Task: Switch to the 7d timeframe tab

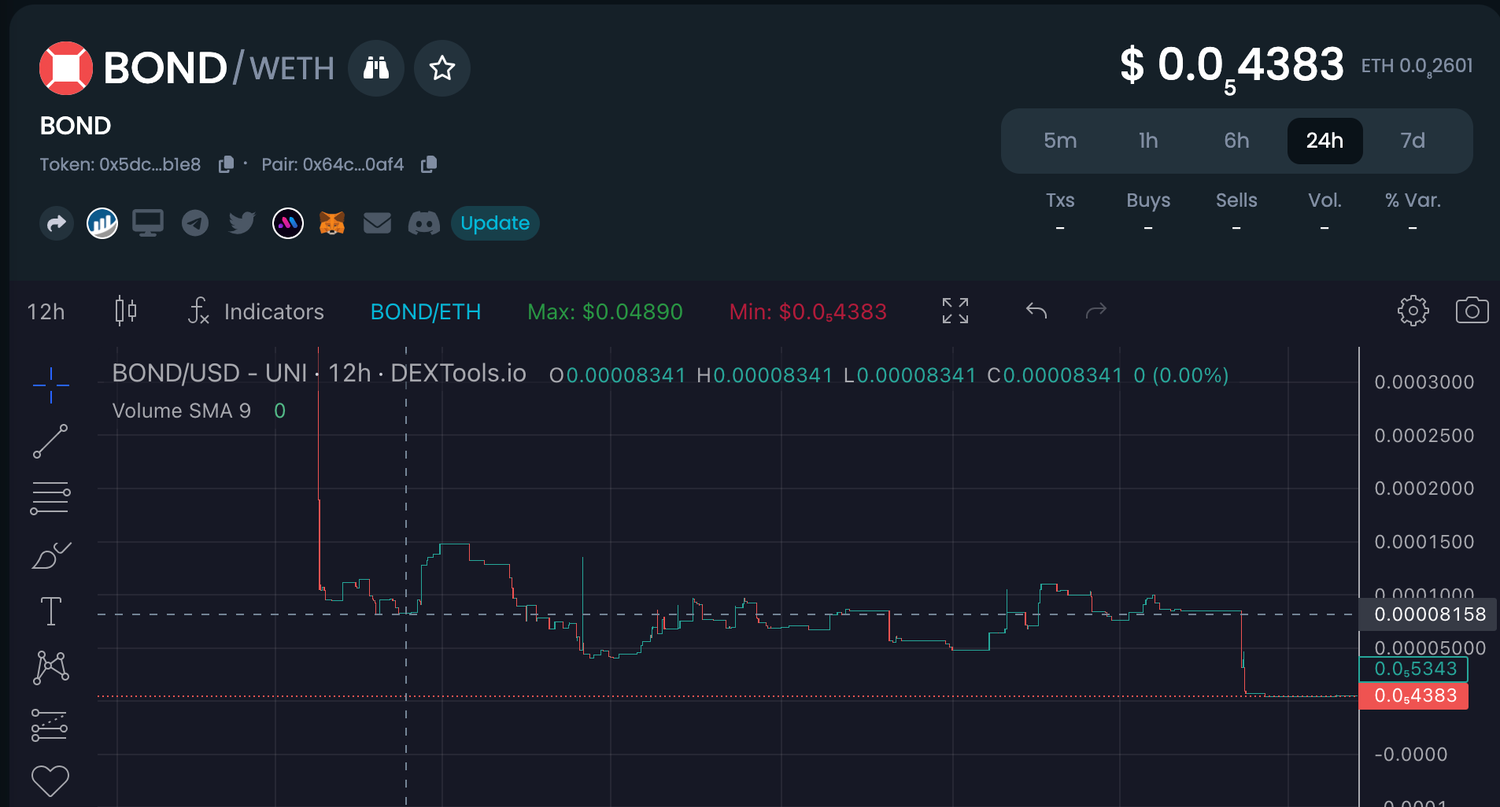Action: pyautogui.click(x=1412, y=141)
